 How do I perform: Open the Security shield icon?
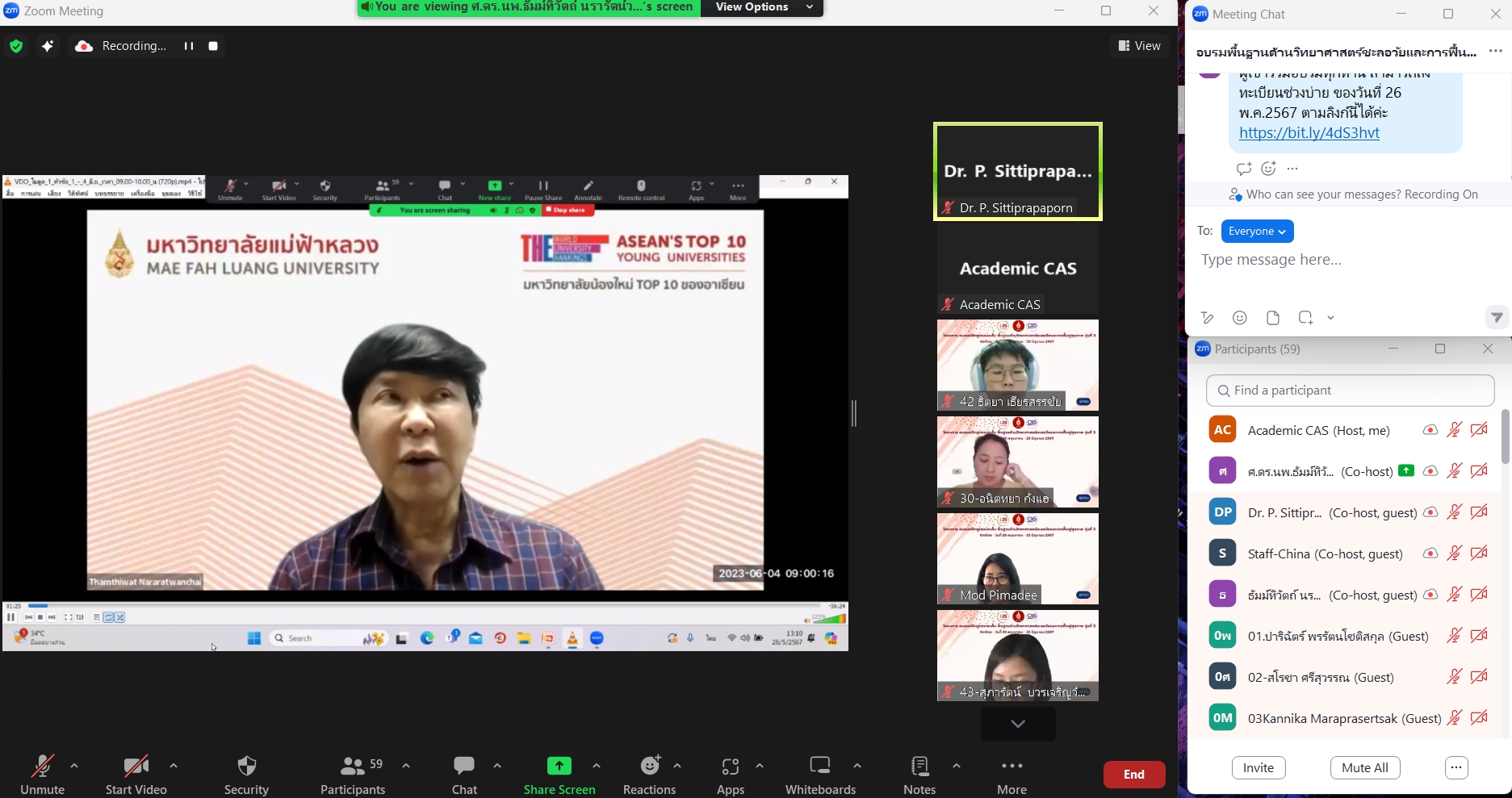tap(246, 766)
